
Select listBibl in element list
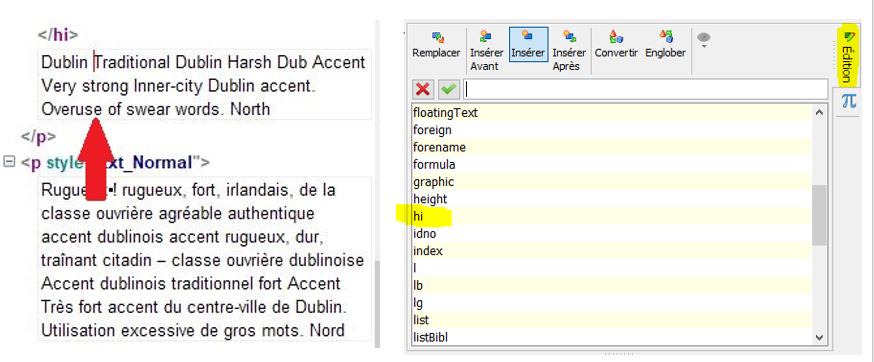tap(611, 337)
